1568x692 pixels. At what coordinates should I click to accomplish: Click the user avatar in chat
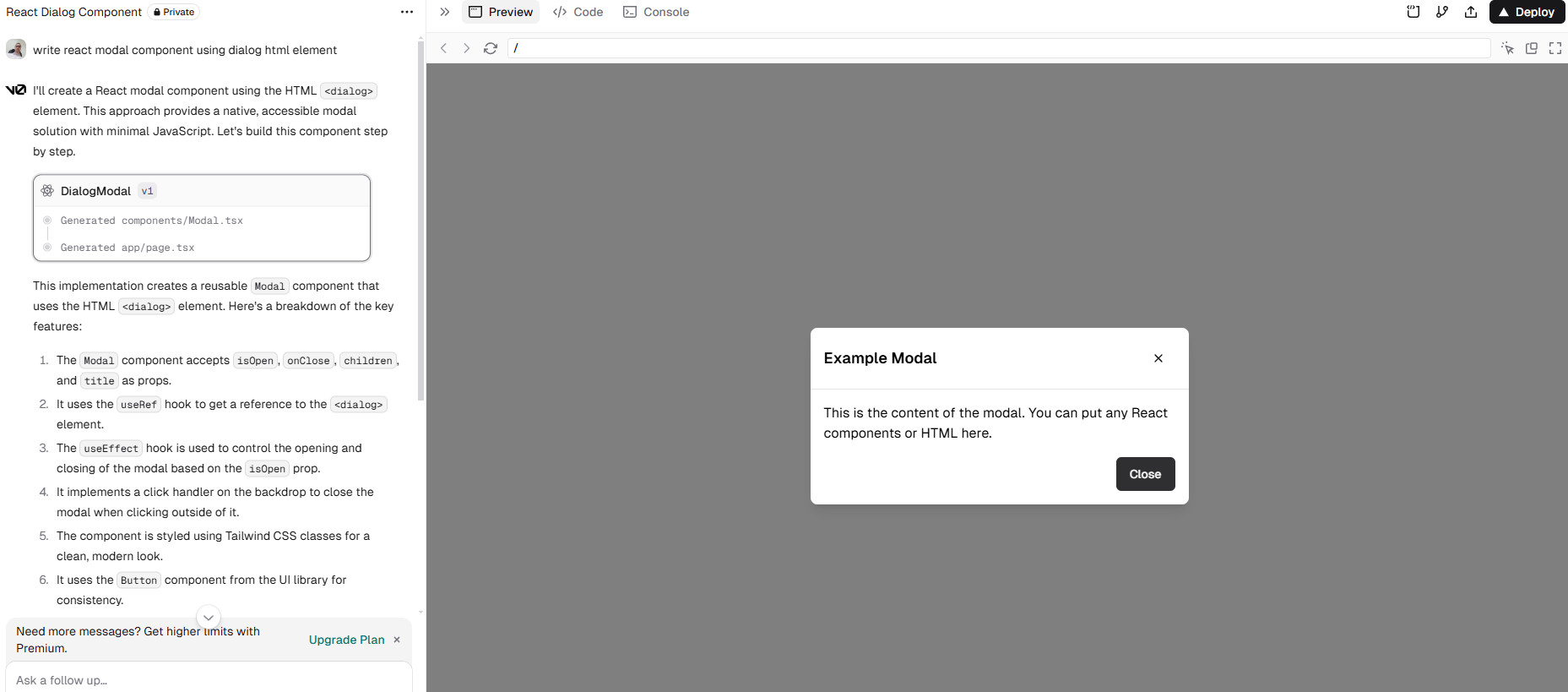(x=16, y=49)
